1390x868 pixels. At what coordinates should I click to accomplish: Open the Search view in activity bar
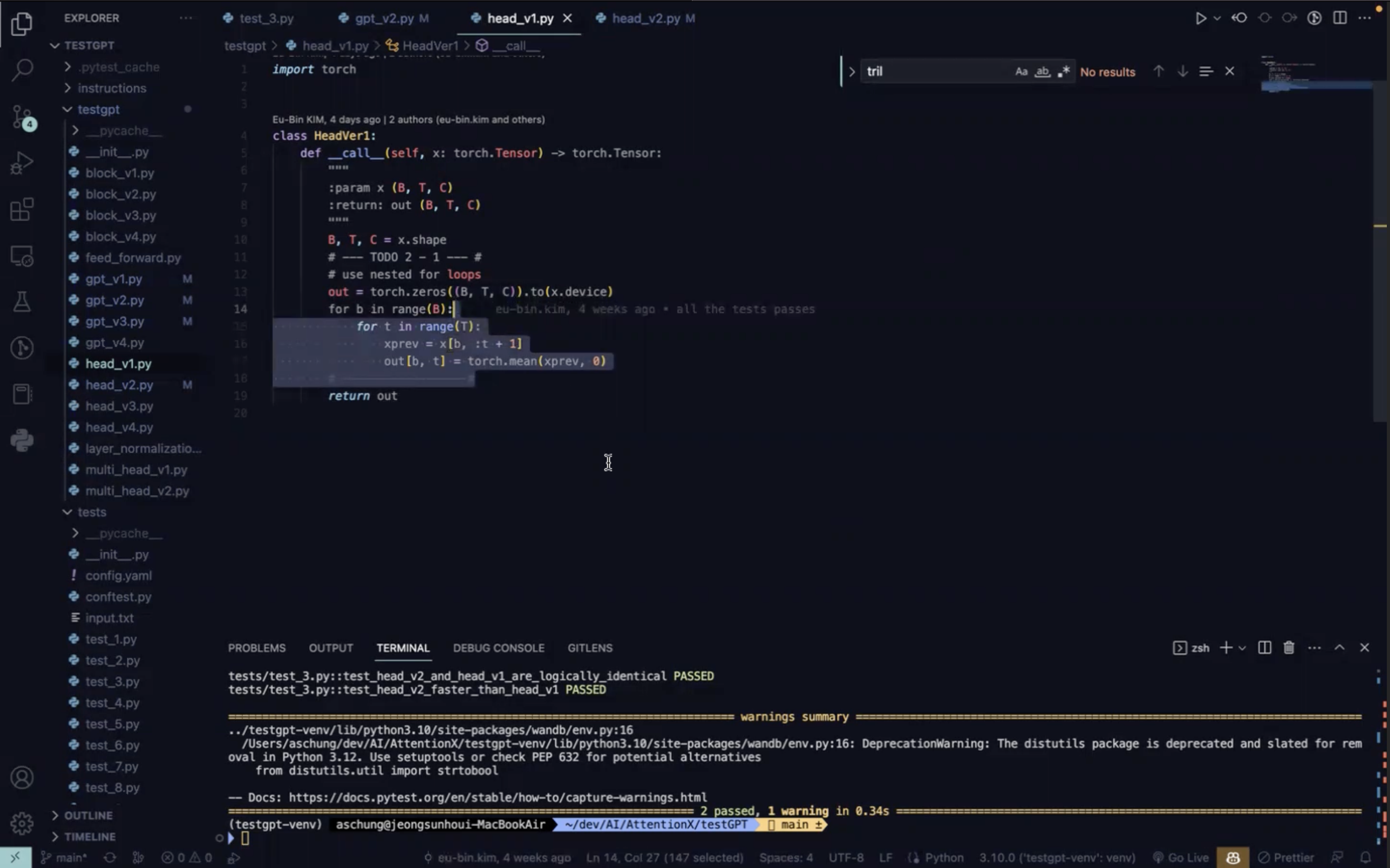tap(22, 70)
